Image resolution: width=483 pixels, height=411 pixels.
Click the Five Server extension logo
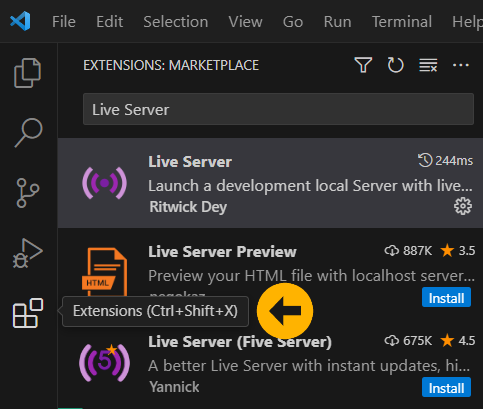pos(104,362)
